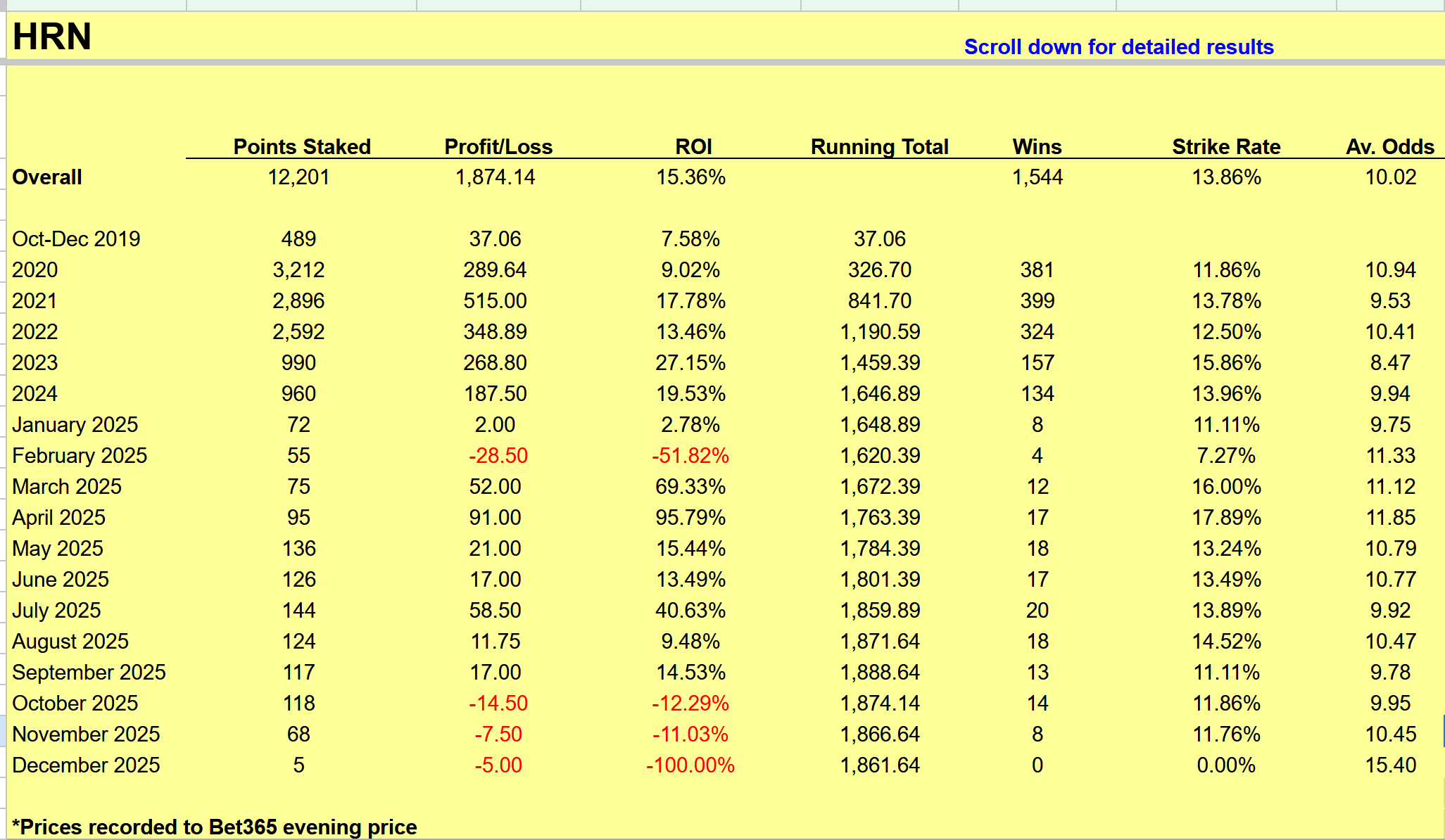Click the Overall row label

pos(47,177)
